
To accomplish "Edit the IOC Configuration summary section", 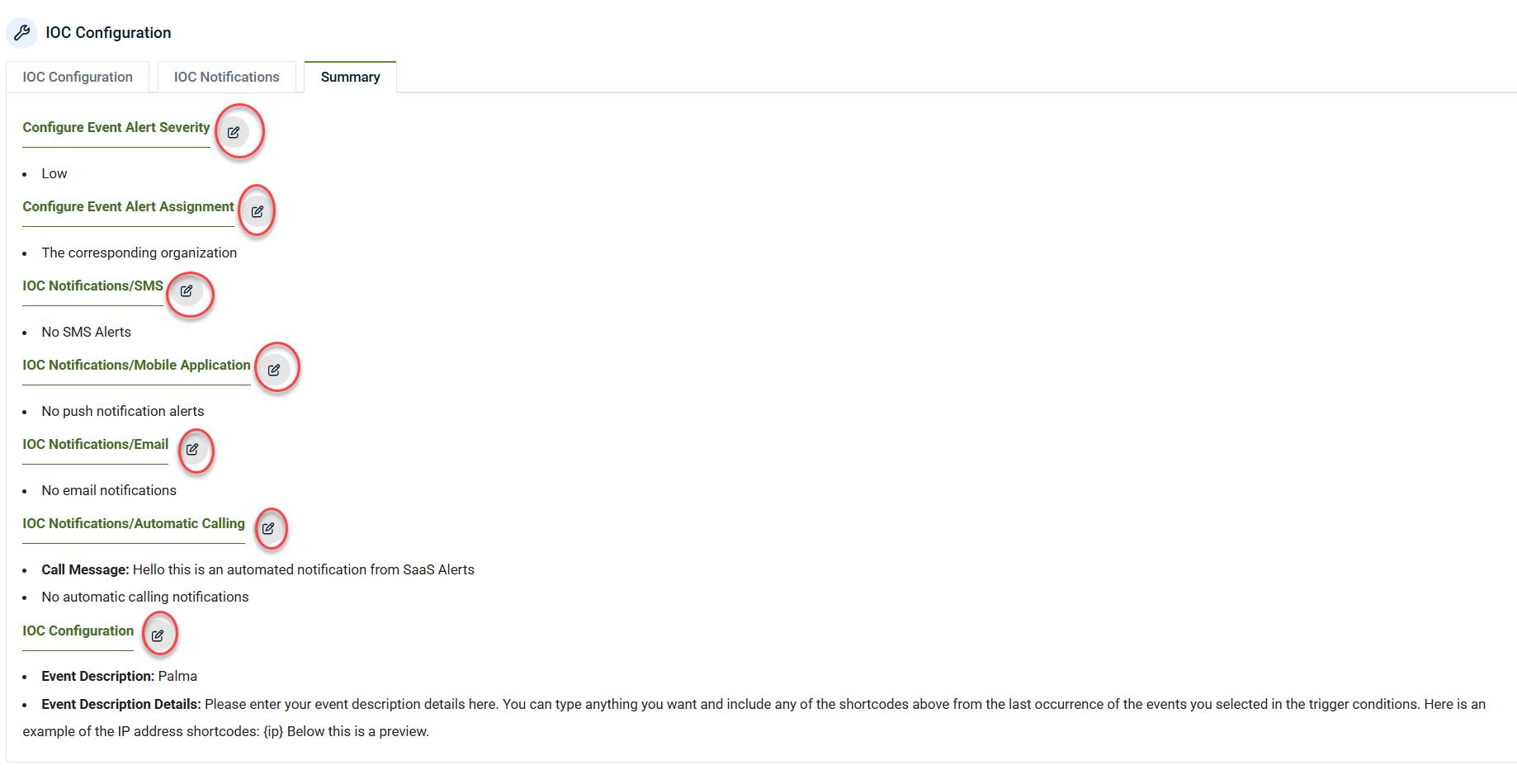I will pos(158,635).
